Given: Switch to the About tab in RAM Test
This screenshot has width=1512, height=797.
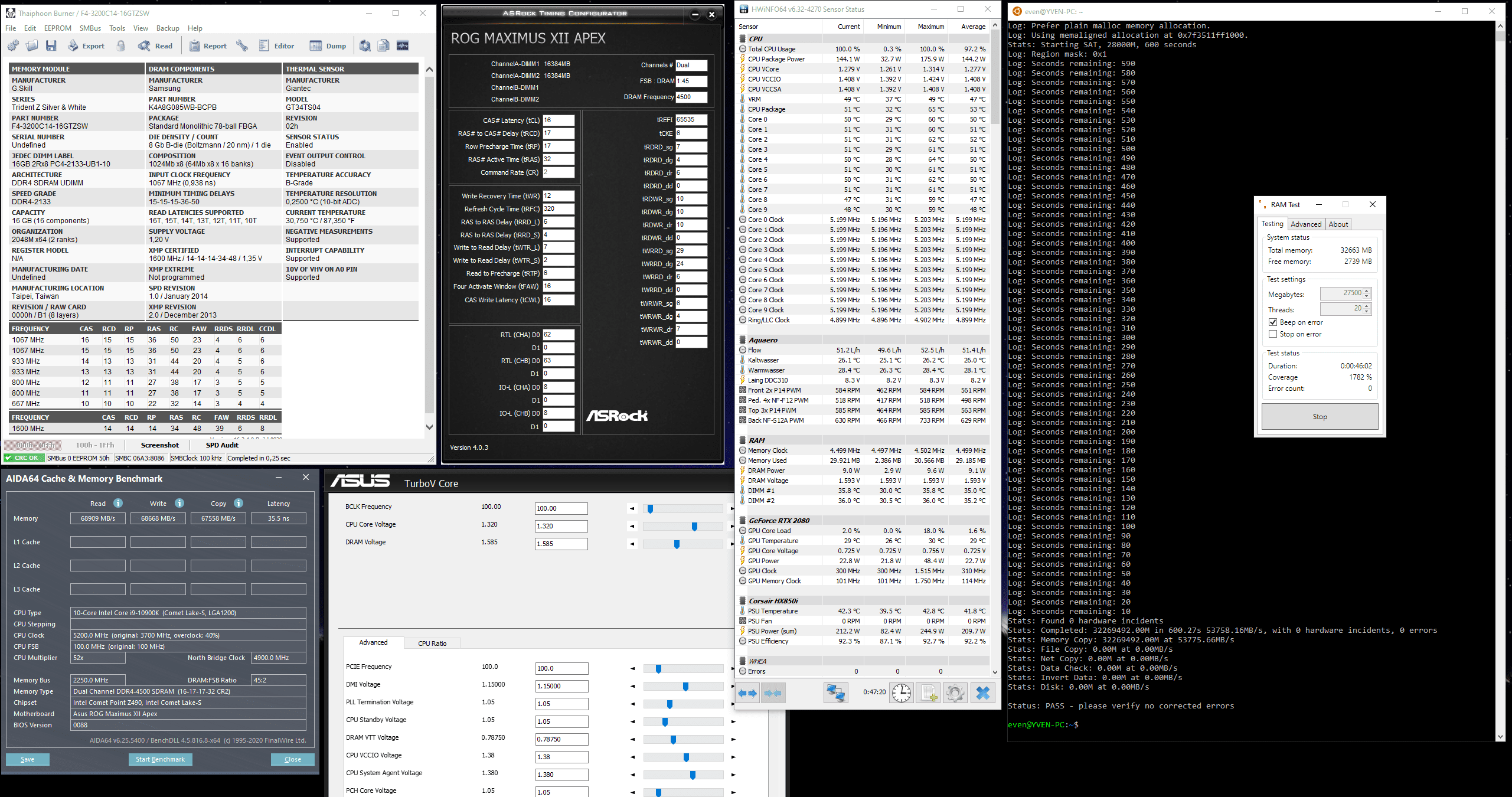Looking at the screenshot, I should click(1338, 224).
